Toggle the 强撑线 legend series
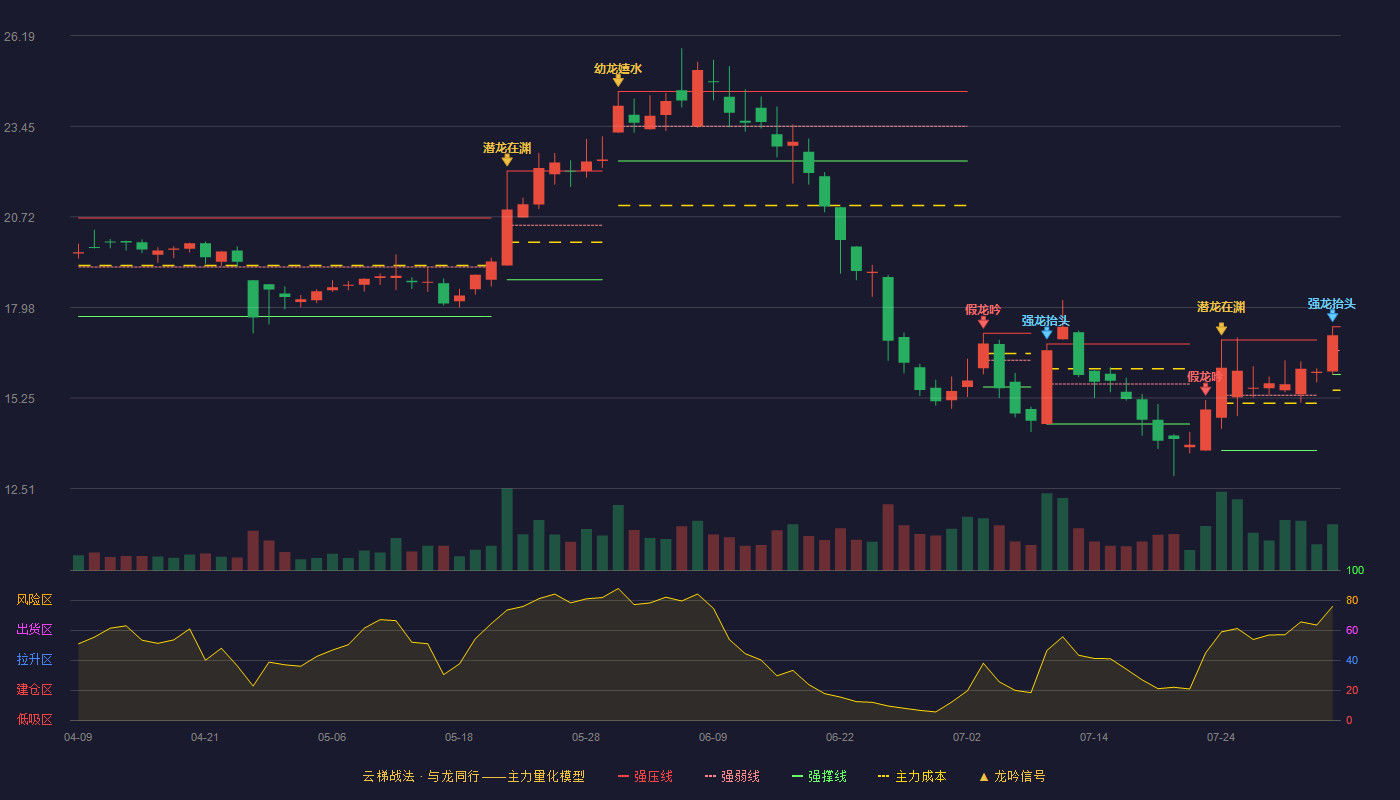Screen dimensions: 1400x800 click(819, 776)
